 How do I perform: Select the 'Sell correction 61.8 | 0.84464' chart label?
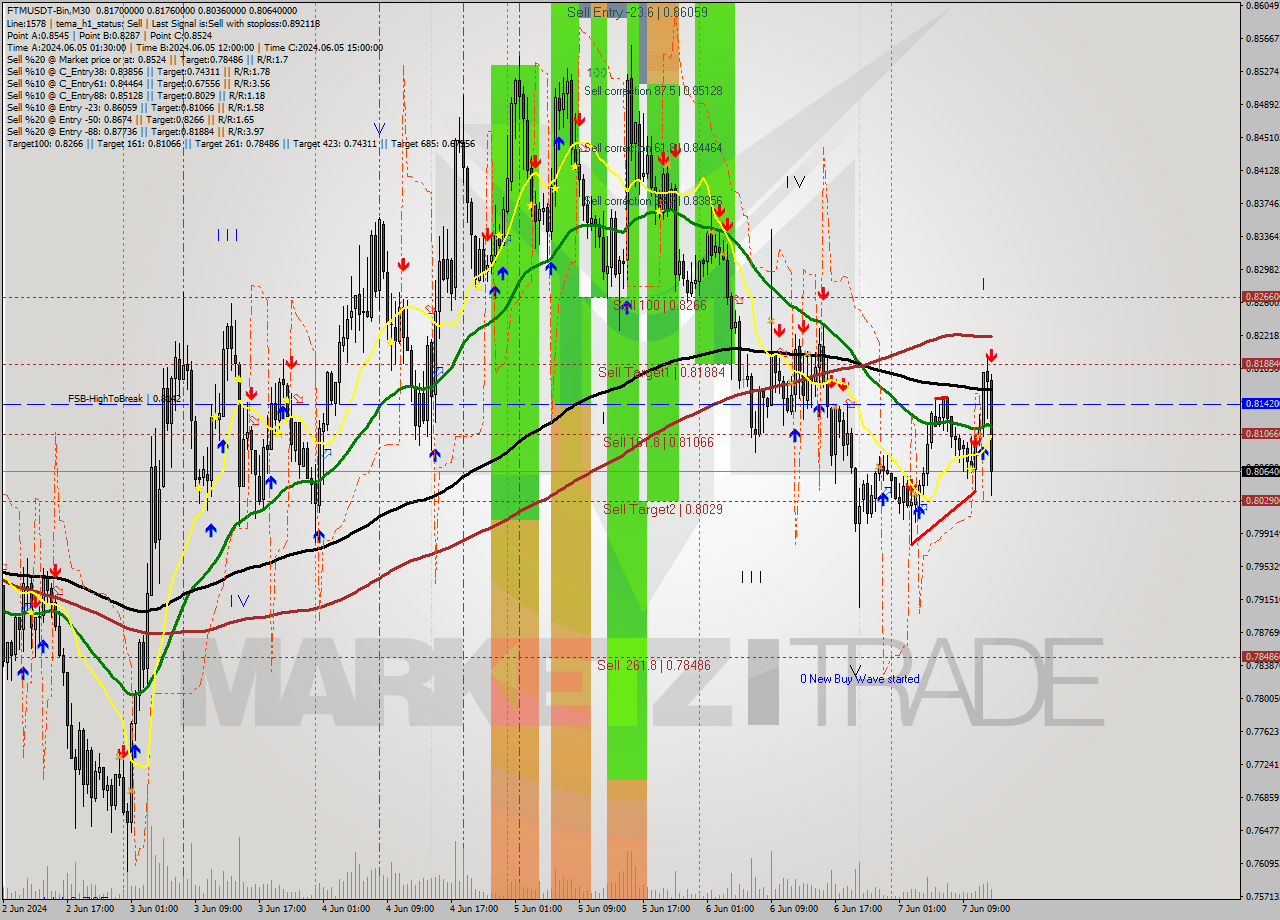click(653, 147)
